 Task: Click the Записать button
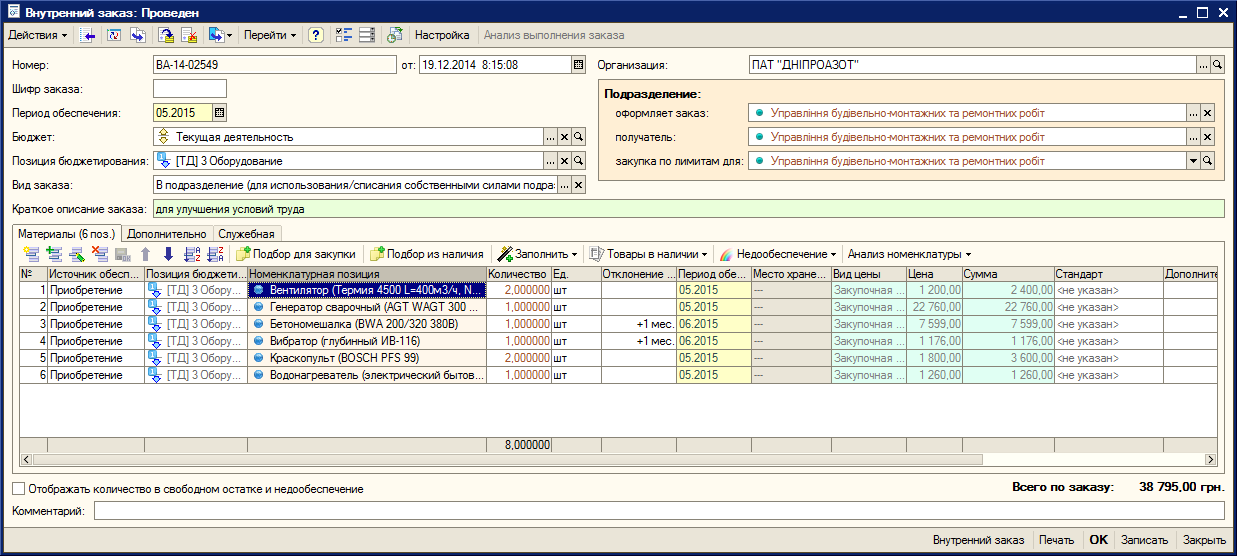click(x=1144, y=540)
